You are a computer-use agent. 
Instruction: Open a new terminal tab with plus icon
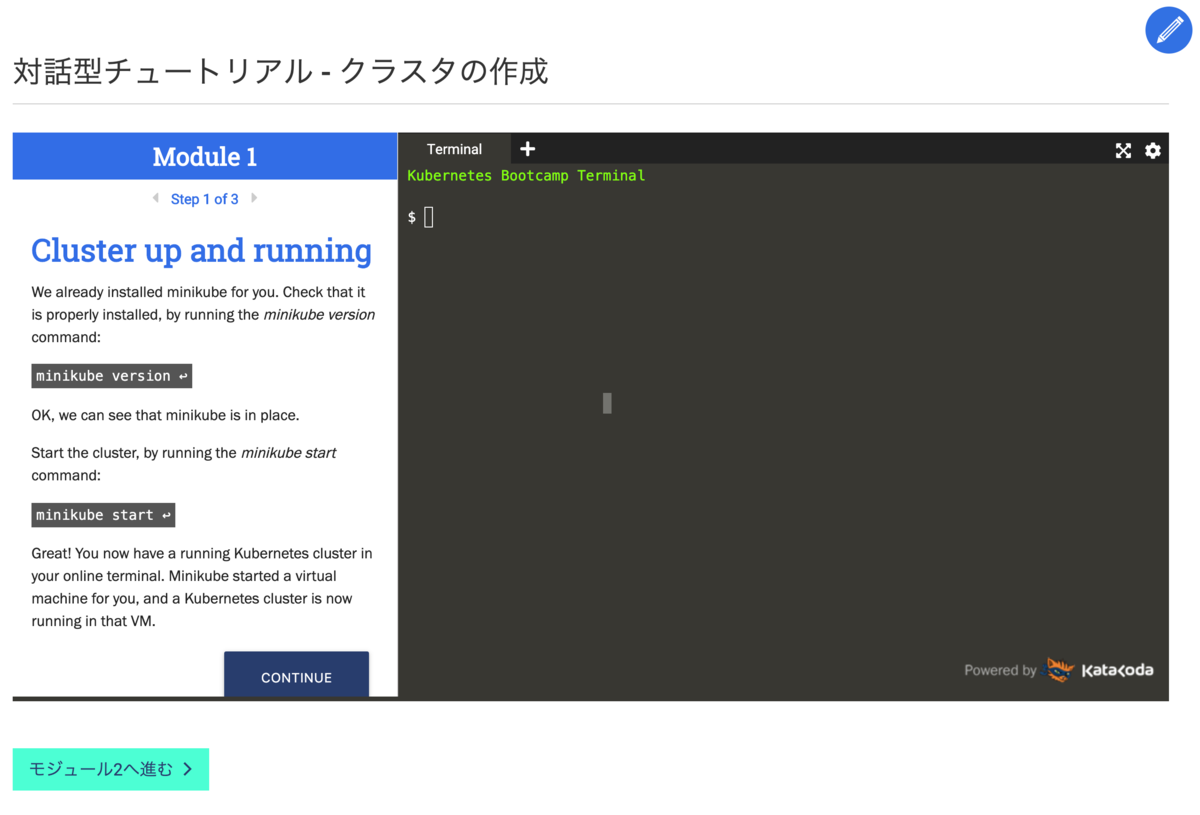click(527, 149)
